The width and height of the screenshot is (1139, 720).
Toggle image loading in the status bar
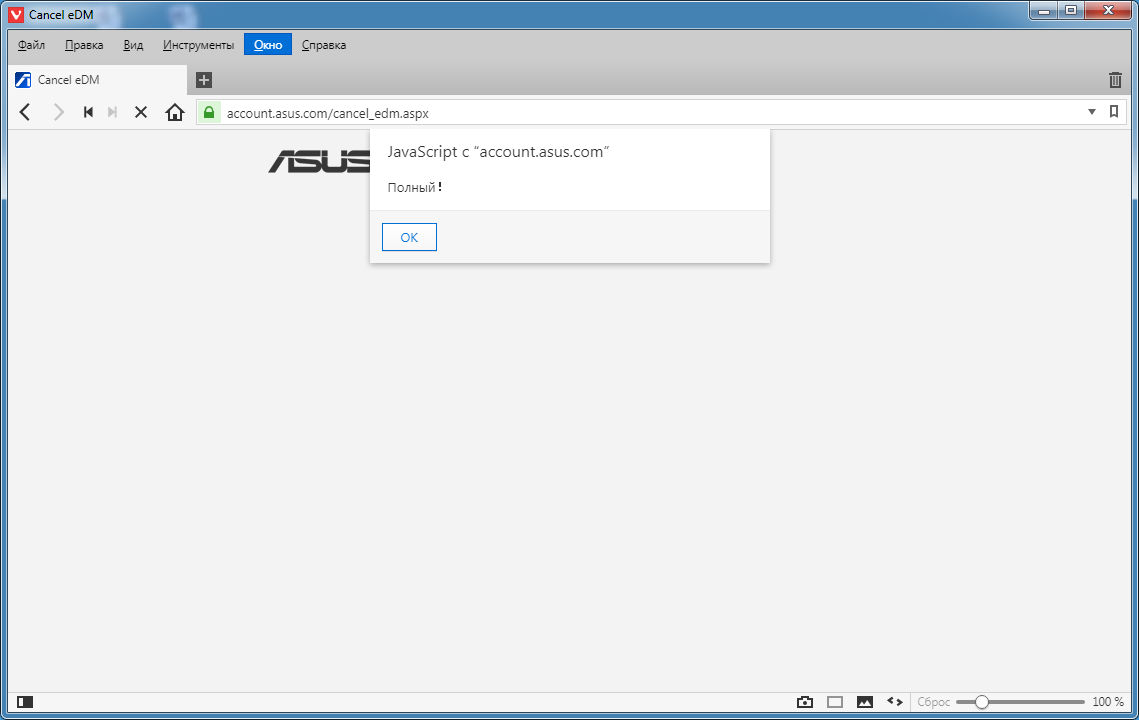click(865, 702)
